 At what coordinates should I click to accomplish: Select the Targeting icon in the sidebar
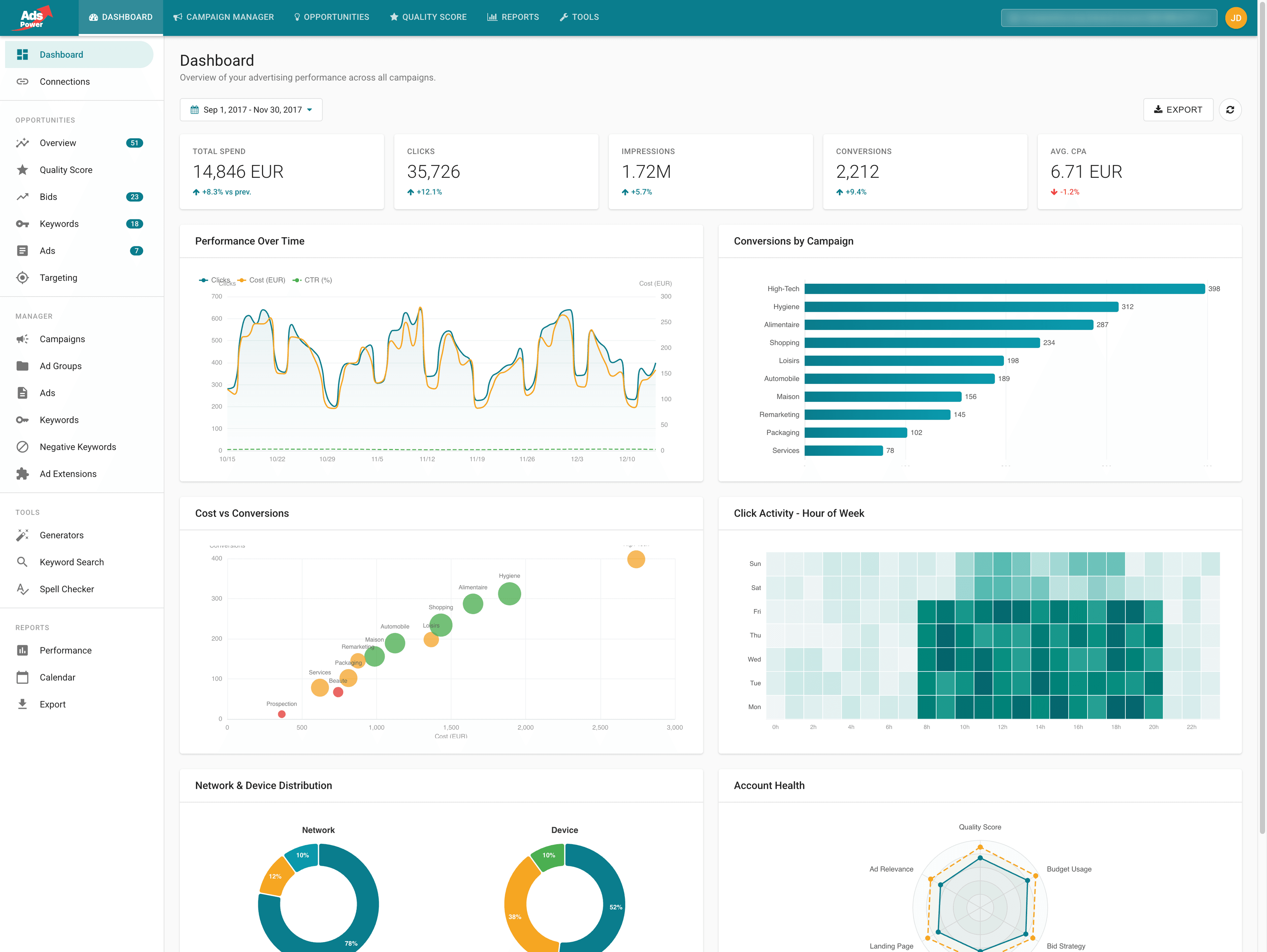(x=22, y=277)
